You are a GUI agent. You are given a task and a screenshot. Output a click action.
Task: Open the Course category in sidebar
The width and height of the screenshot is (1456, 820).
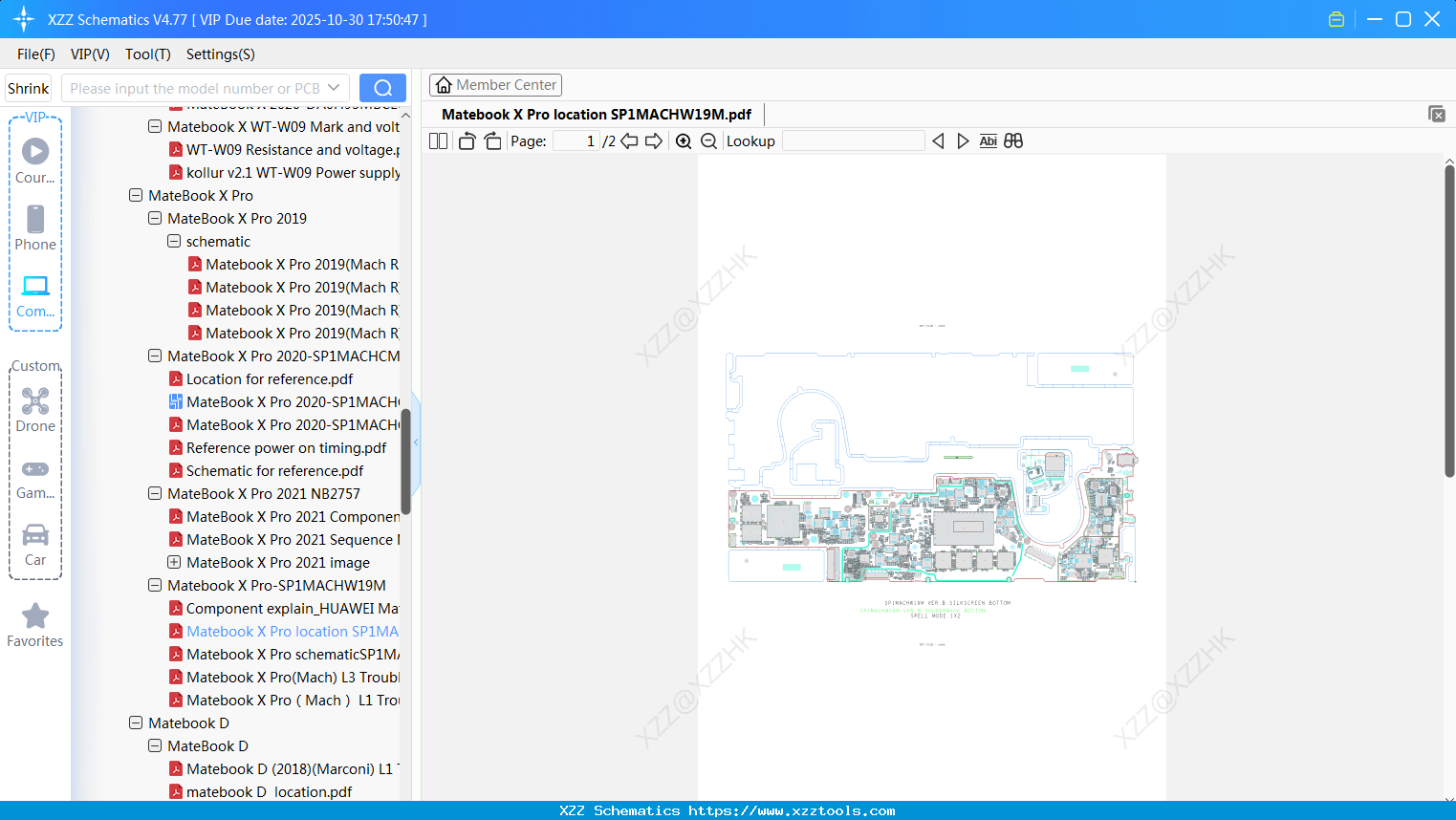[x=35, y=161]
